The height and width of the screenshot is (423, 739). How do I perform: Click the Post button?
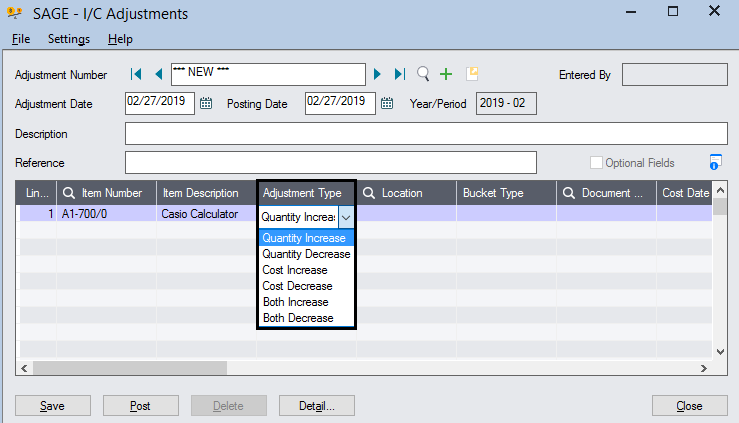(x=140, y=406)
